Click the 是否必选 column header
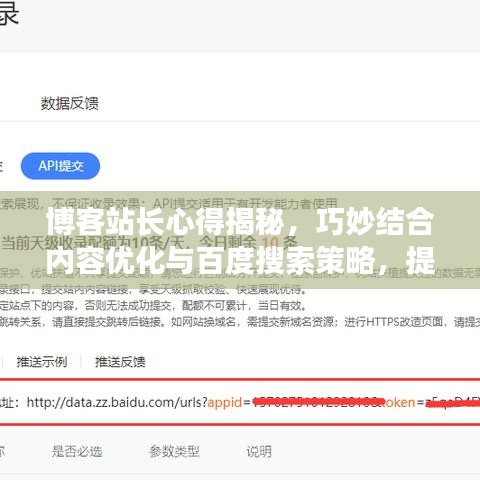 pos(77,452)
